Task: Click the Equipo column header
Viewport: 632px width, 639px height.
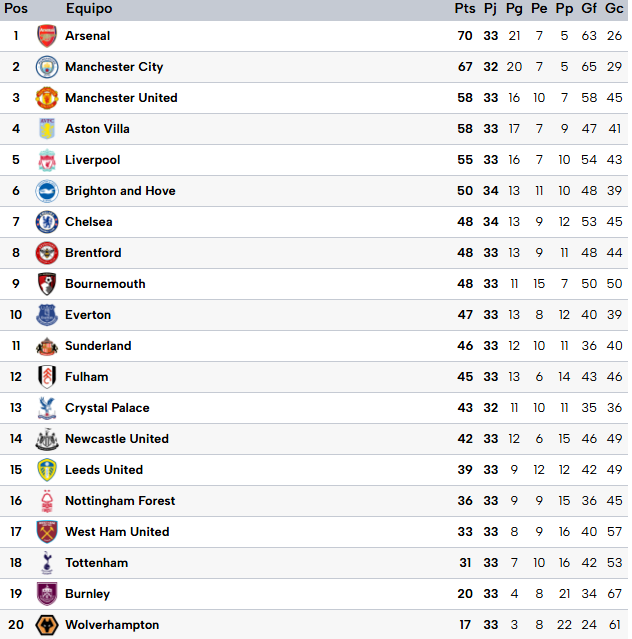Action: pyautogui.click(x=89, y=9)
